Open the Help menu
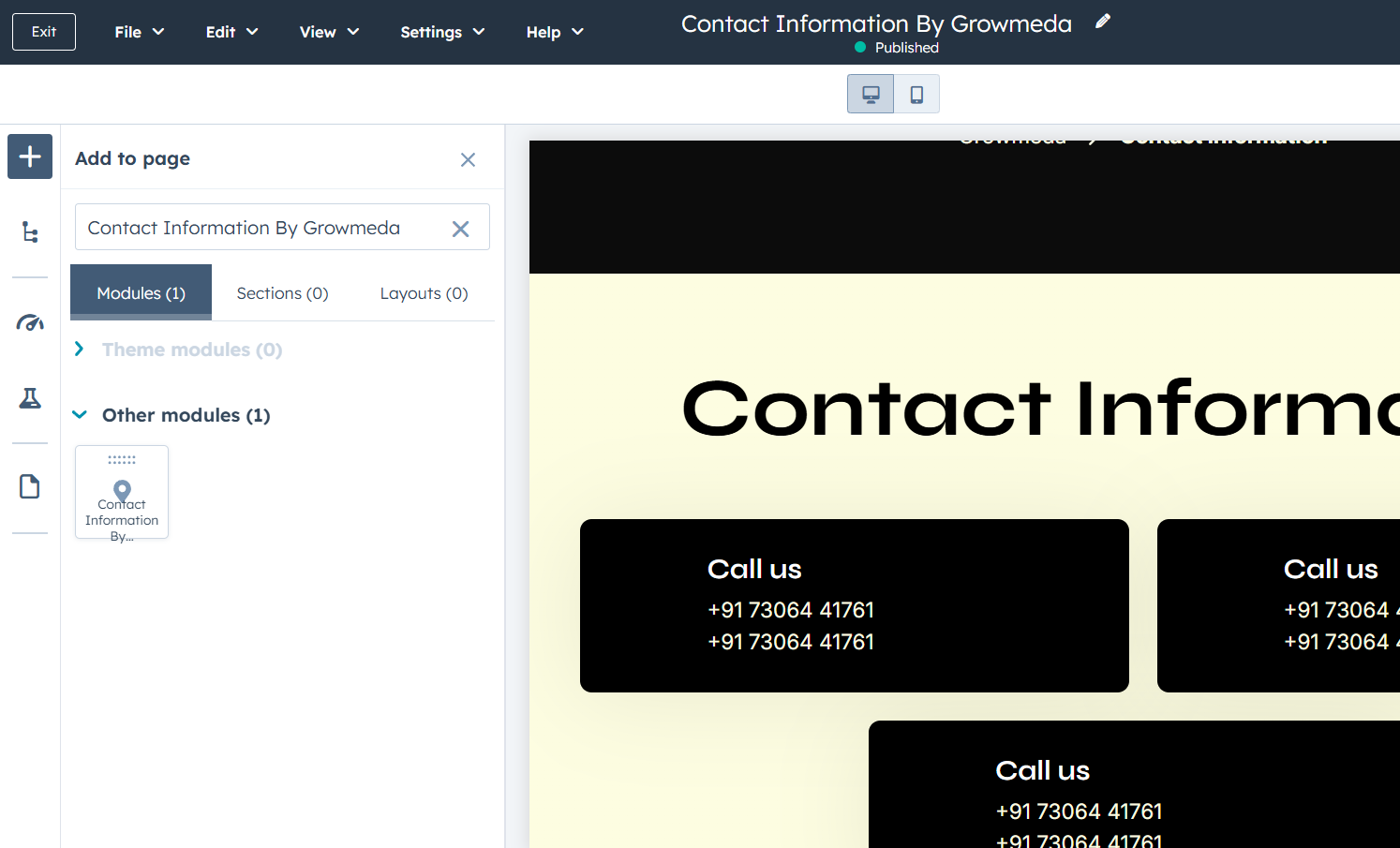 coord(555,32)
